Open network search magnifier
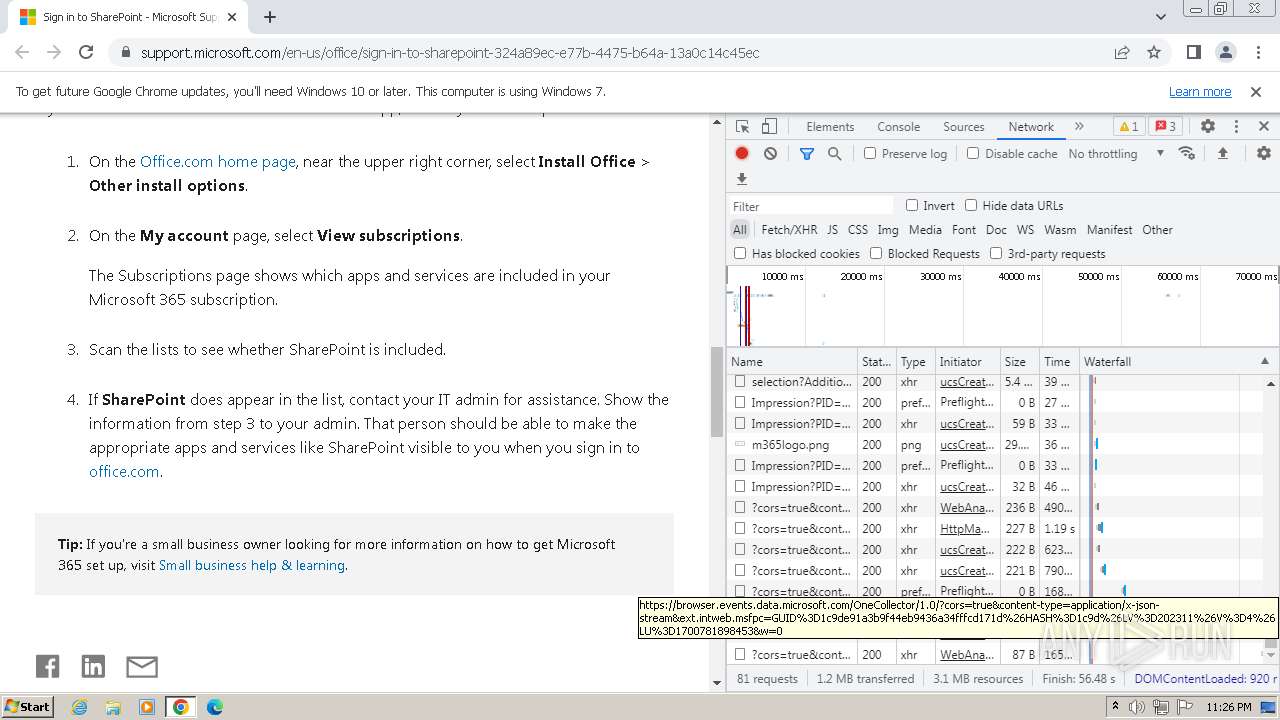This screenshot has height=720, width=1280. (834, 153)
